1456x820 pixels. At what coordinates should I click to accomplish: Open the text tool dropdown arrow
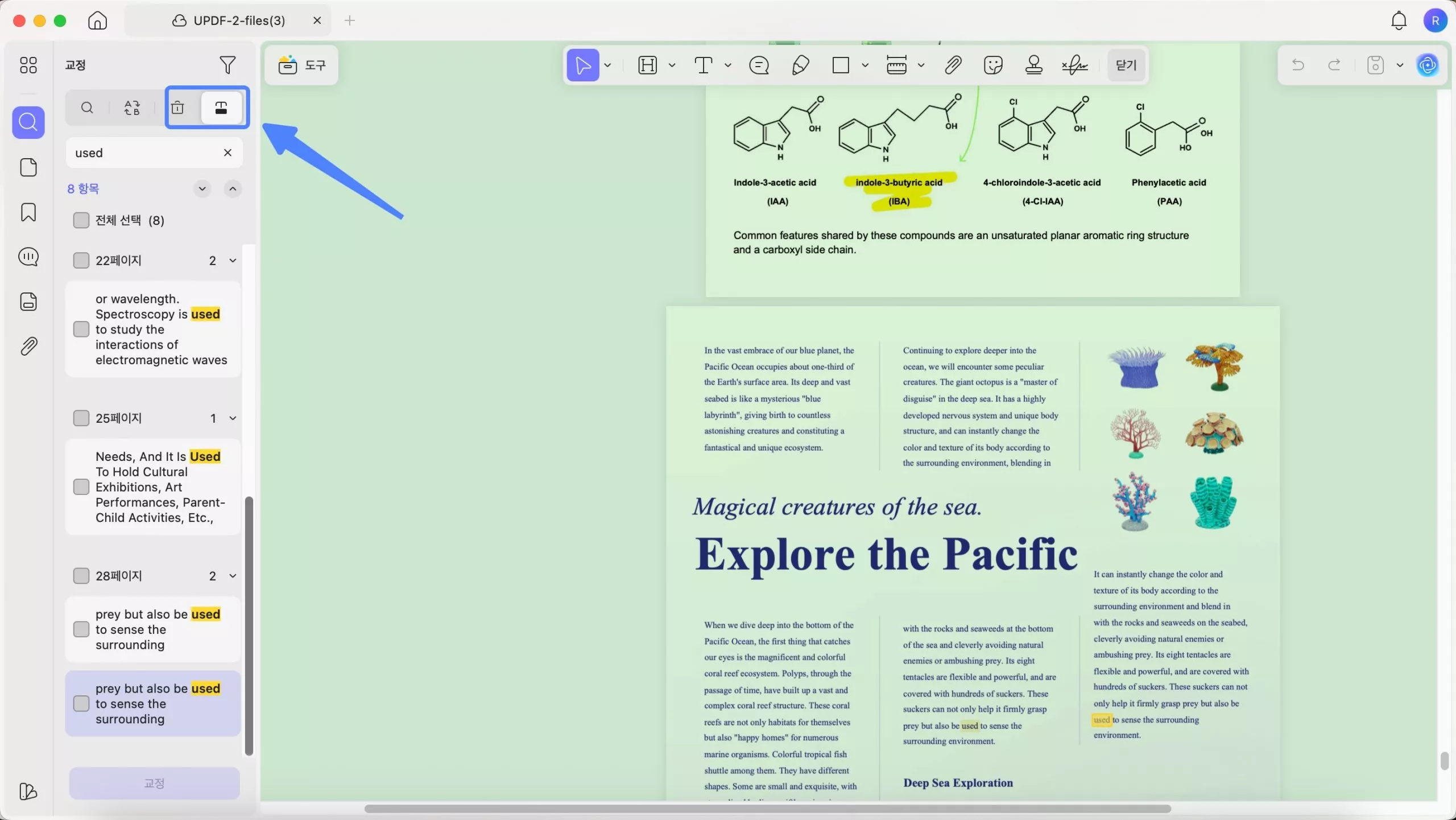click(x=728, y=65)
